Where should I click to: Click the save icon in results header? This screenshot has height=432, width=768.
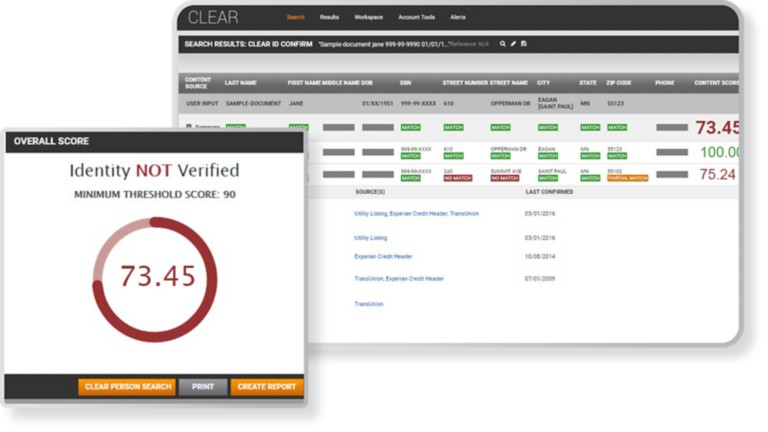(x=524, y=44)
